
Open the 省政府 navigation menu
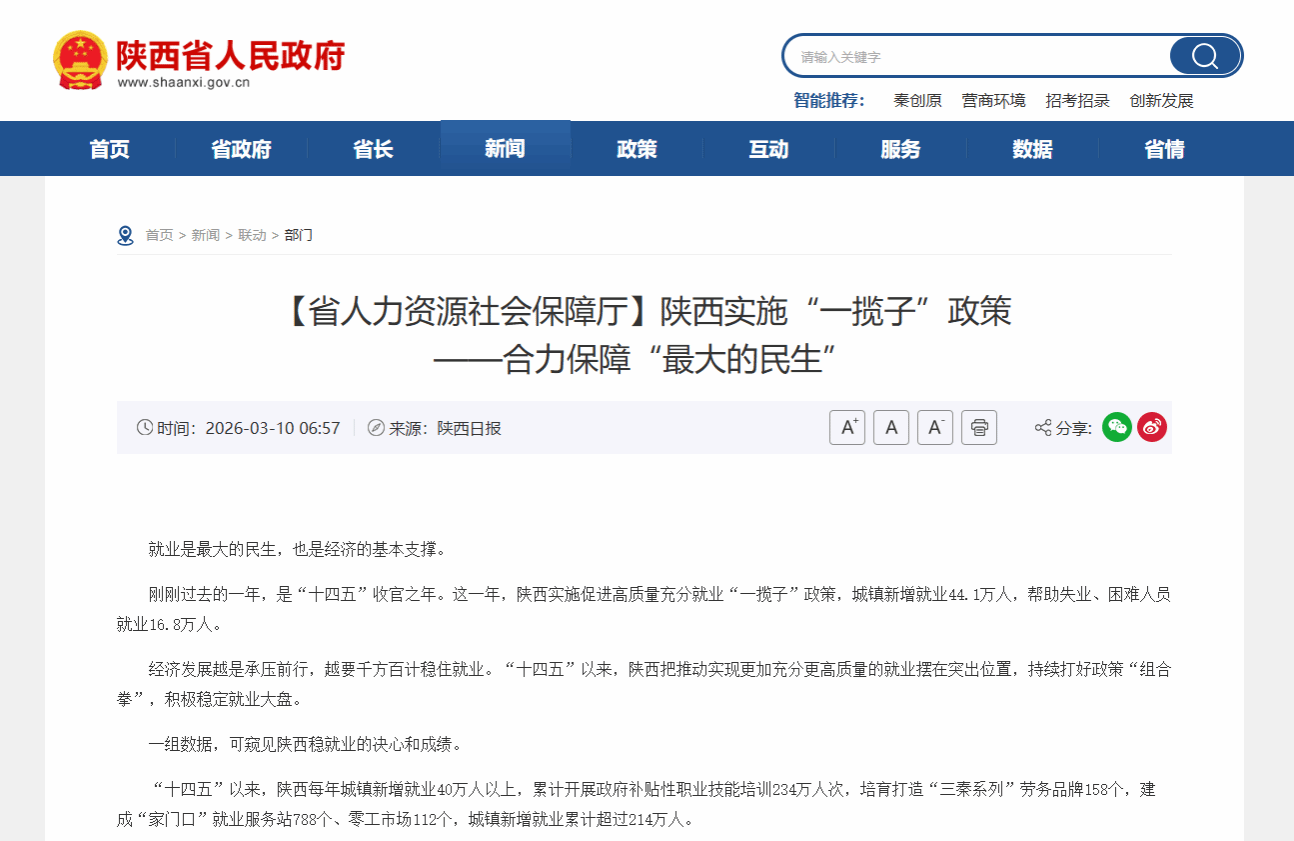point(241,149)
